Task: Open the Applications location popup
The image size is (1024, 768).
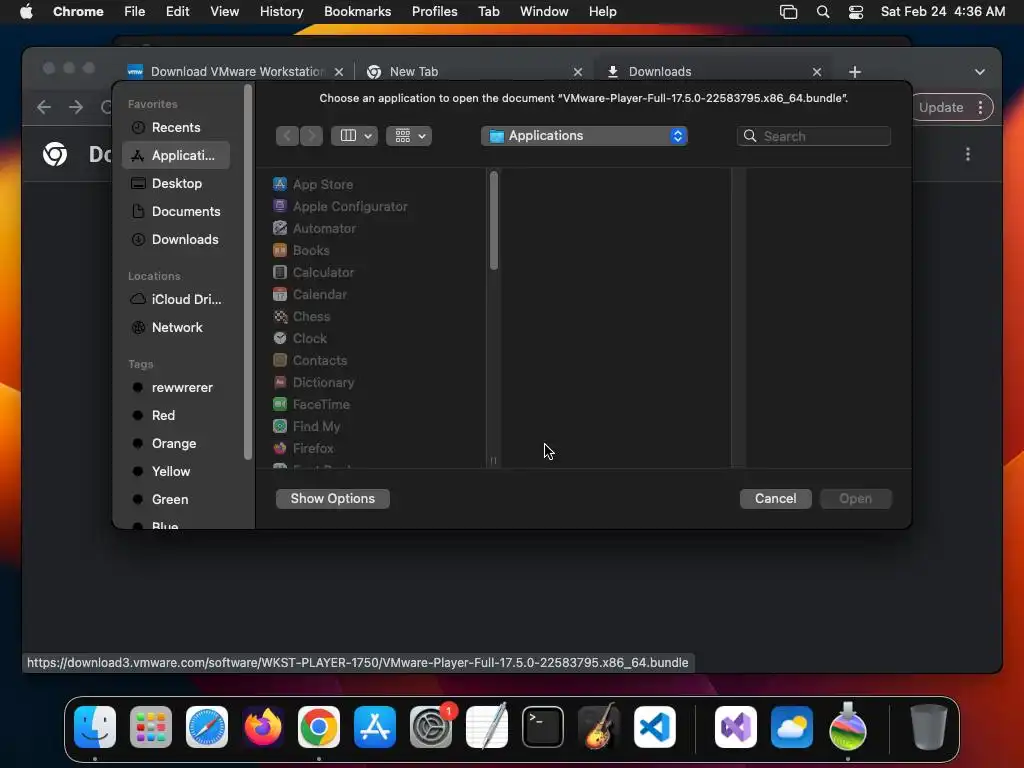Action: point(584,136)
